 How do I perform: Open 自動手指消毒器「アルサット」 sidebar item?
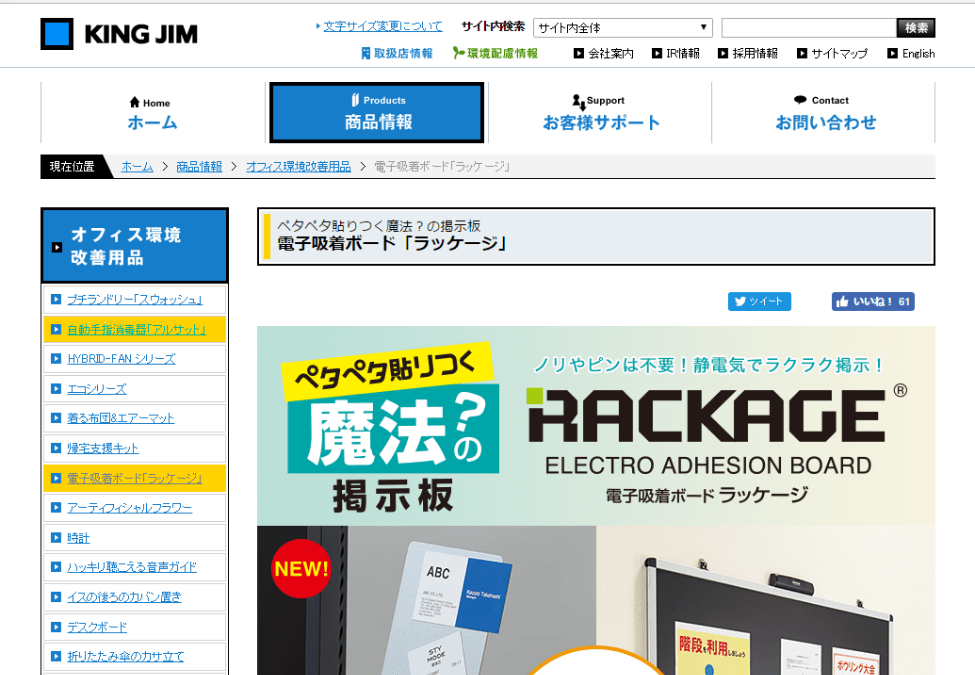(136, 329)
